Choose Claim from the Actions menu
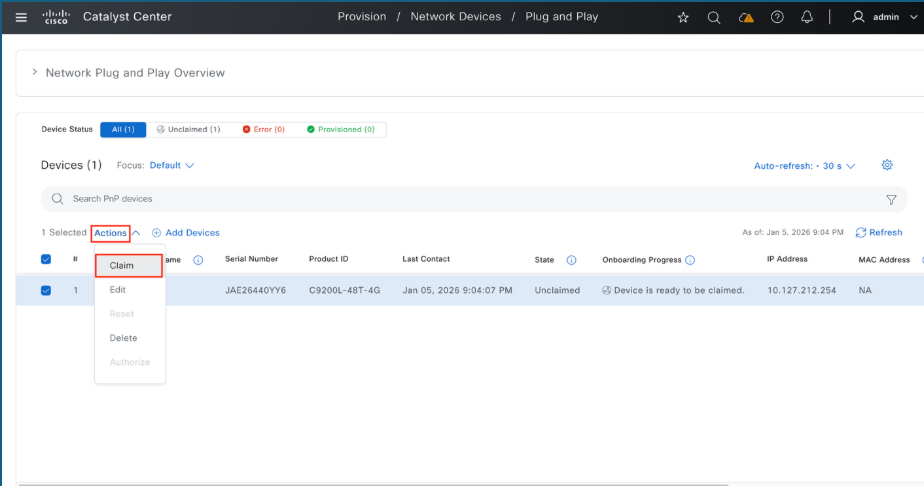 [x=128, y=266]
